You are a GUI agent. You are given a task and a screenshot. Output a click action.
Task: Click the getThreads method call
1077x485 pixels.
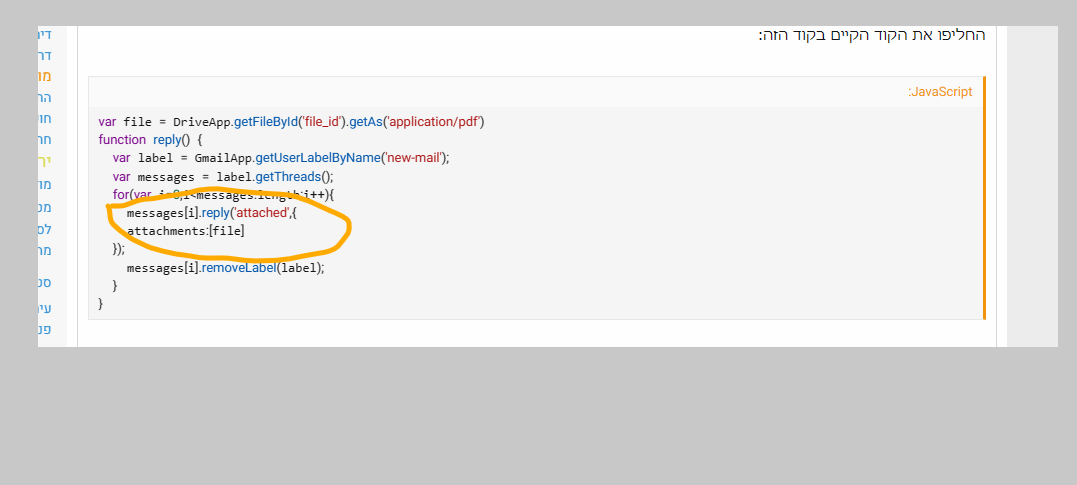[x=288, y=177]
